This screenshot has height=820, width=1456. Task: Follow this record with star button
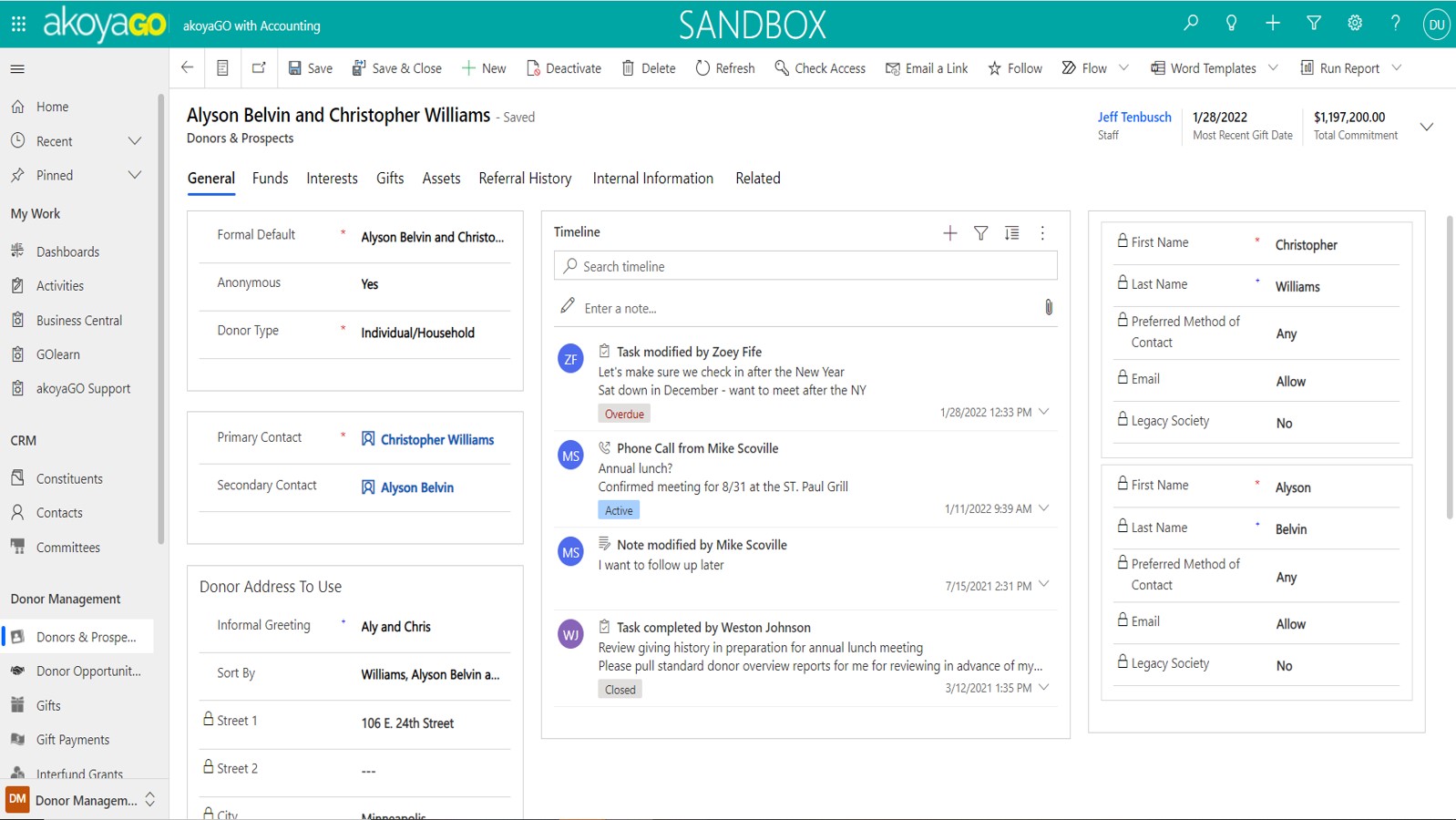tap(1015, 68)
